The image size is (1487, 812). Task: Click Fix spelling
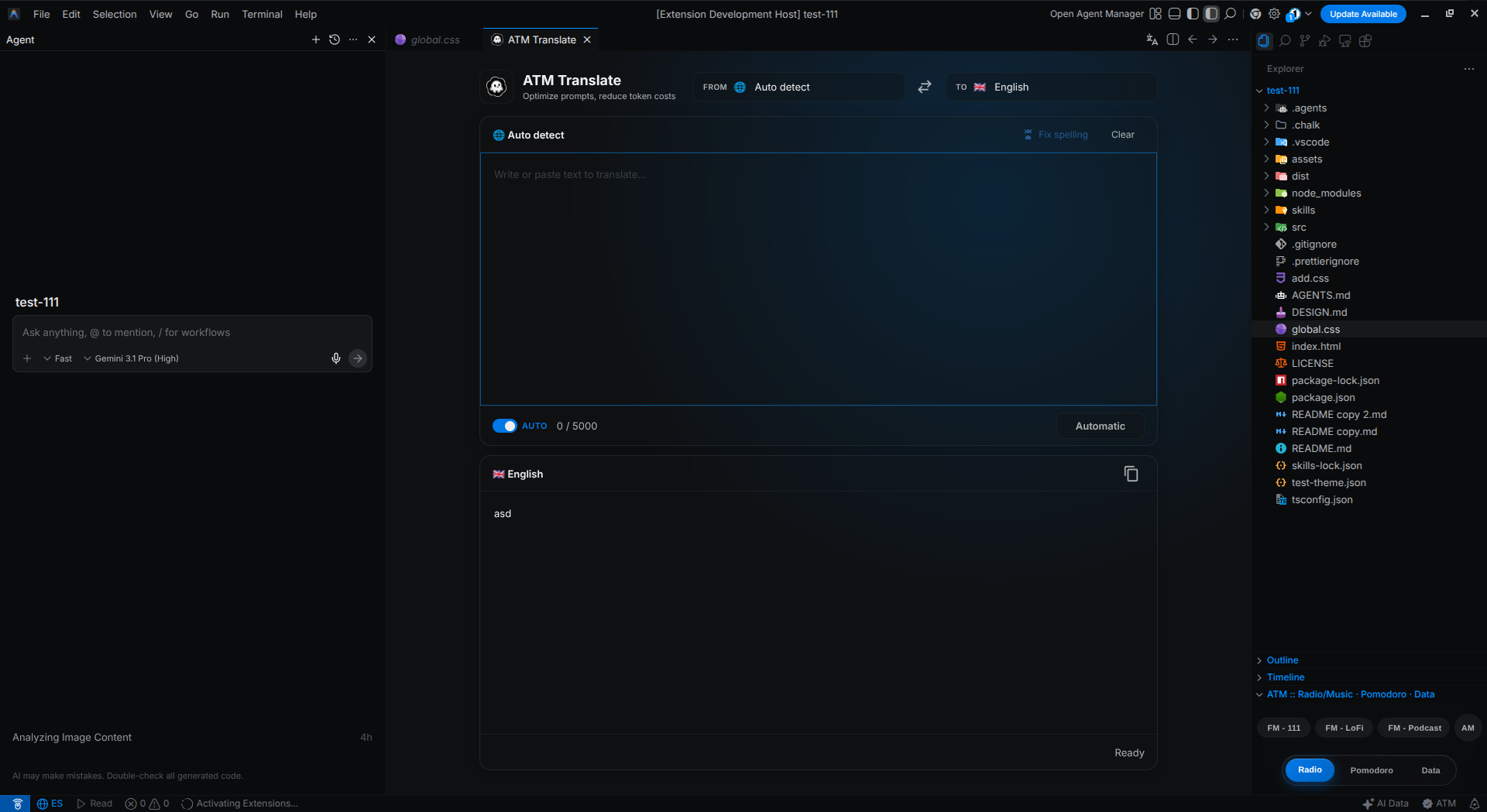(x=1055, y=135)
